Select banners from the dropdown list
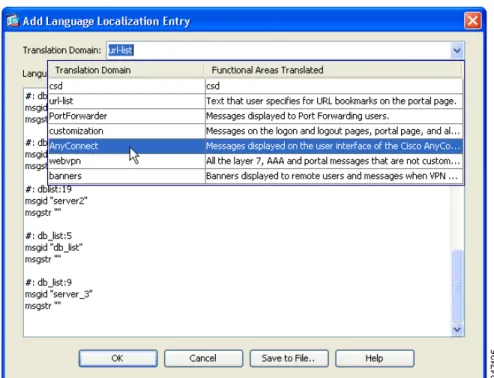 256,176
